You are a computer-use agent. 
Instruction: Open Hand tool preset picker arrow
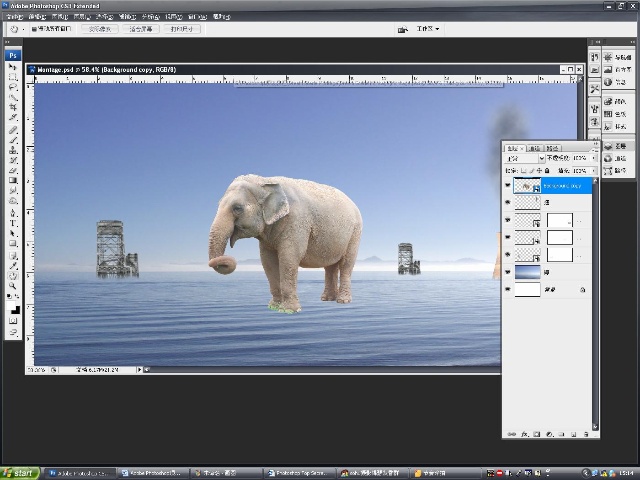pyautogui.click(x=23, y=29)
